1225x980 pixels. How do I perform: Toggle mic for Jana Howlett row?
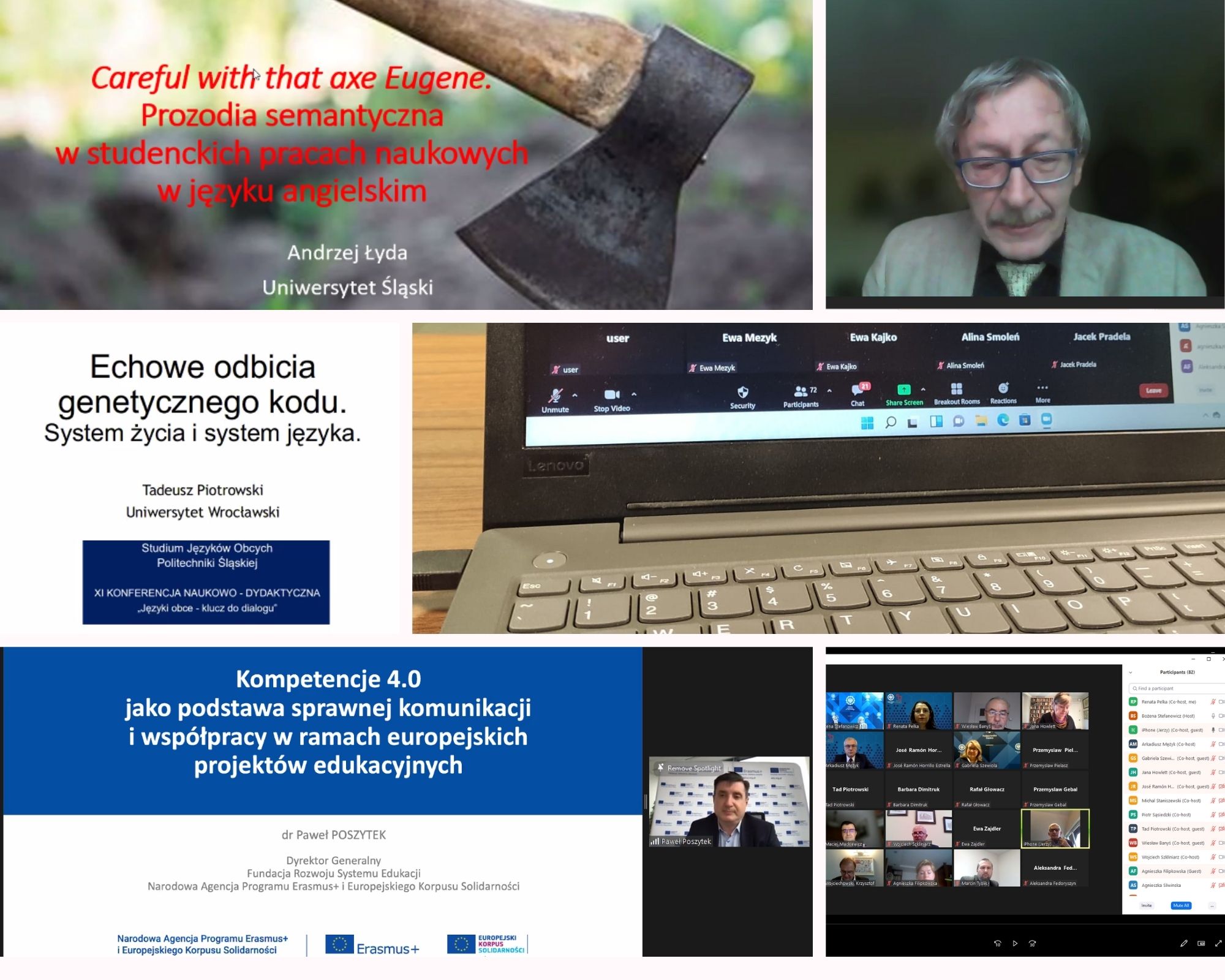pyautogui.click(x=1213, y=772)
